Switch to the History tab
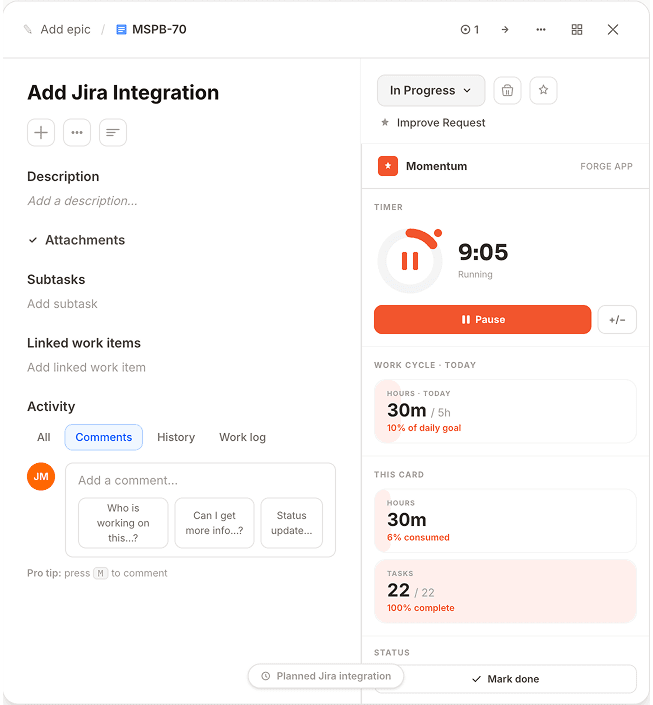 click(176, 437)
